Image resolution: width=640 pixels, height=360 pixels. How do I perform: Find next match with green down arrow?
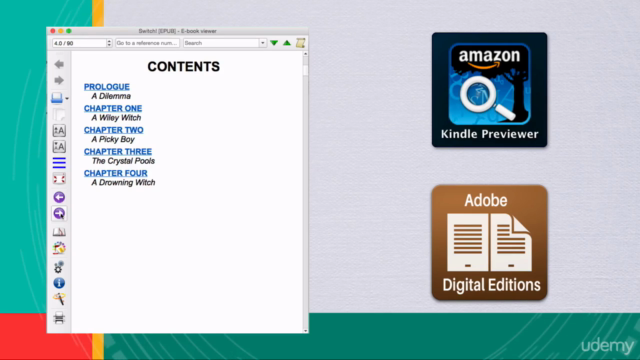click(x=274, y=43)
